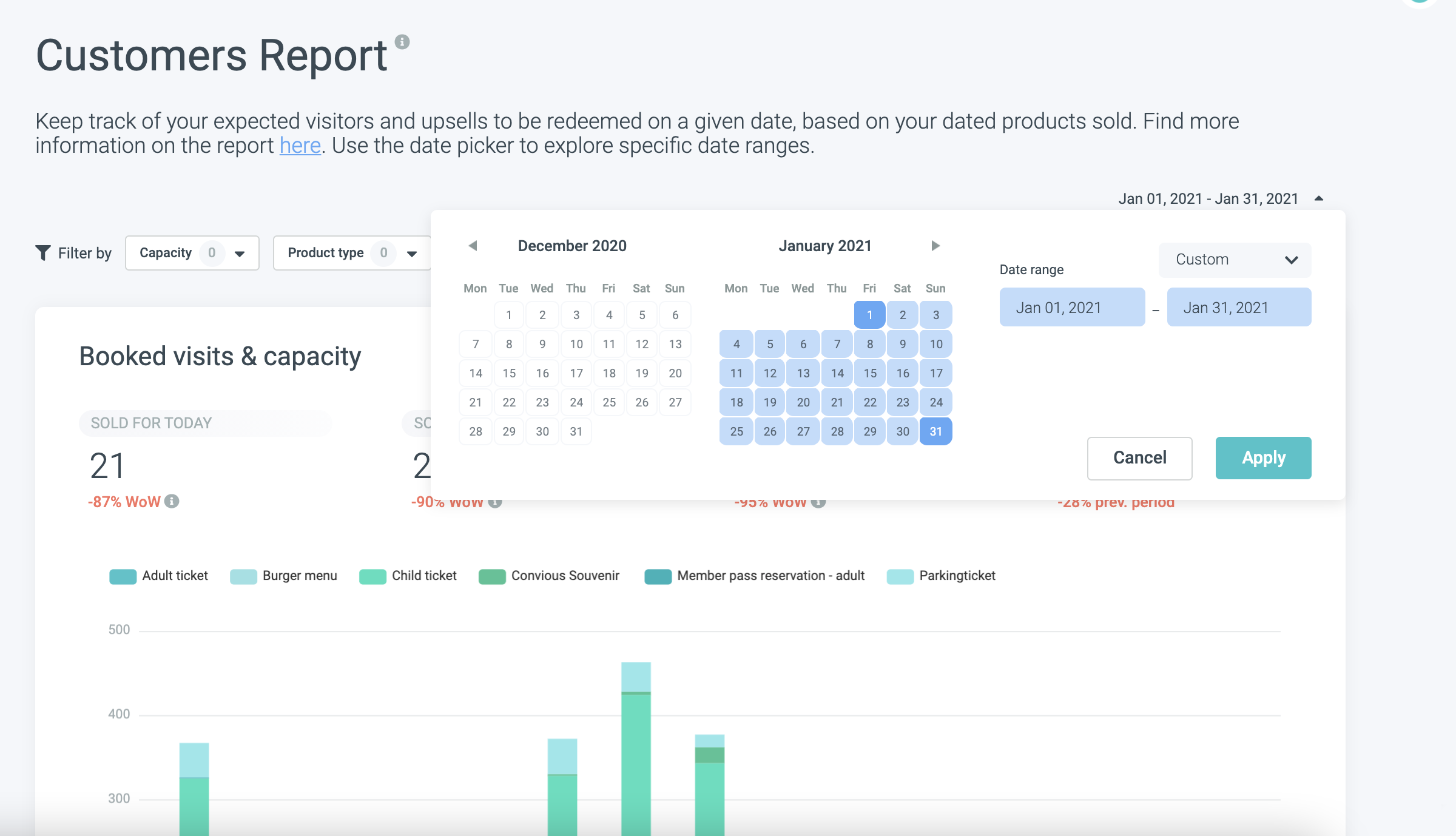Click info icon beside Customers Report title
The height and width of the screenshot is (836, 1456).
coord(402,42)
